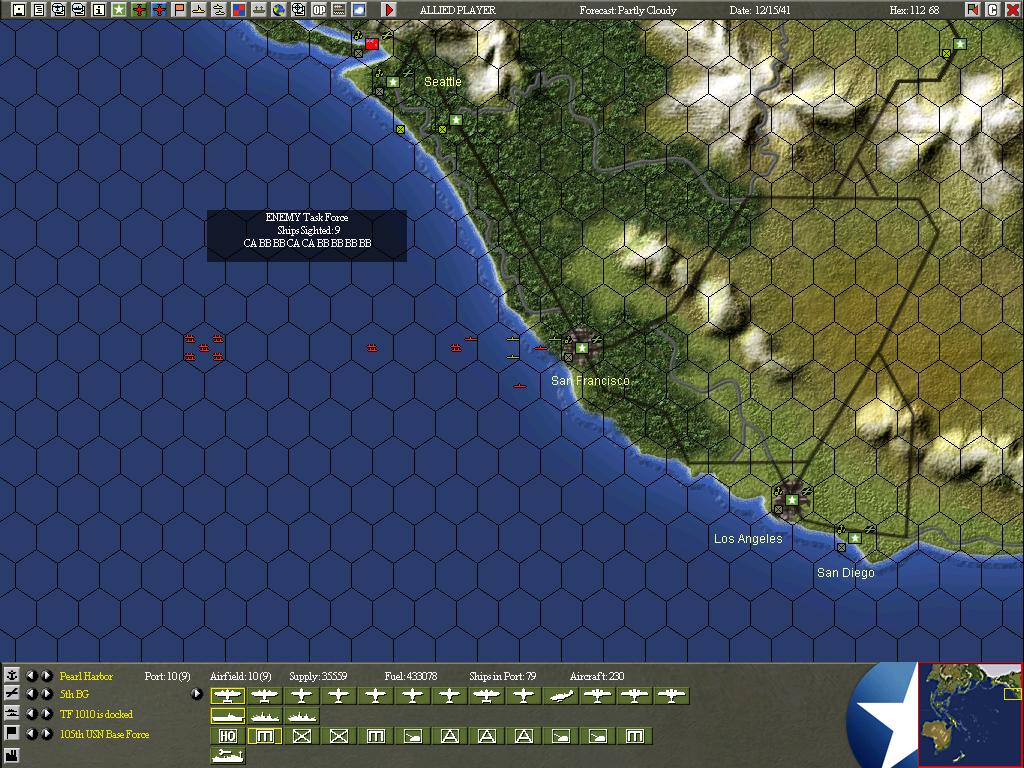
Task: Select the Los Angeles base on map
Action: [x=792, y=500]
